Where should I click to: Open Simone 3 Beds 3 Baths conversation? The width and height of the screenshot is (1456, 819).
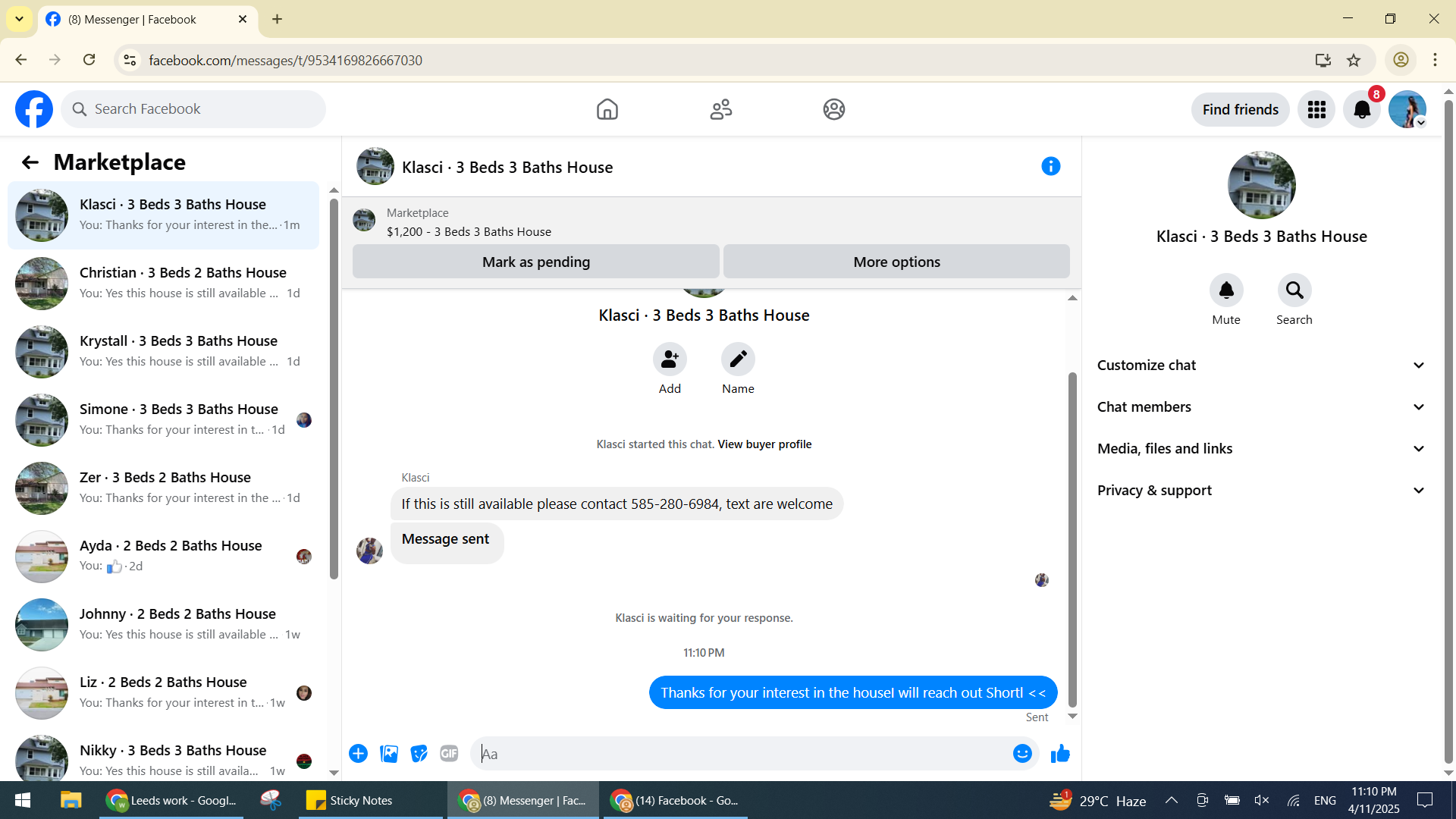(163, 420)
